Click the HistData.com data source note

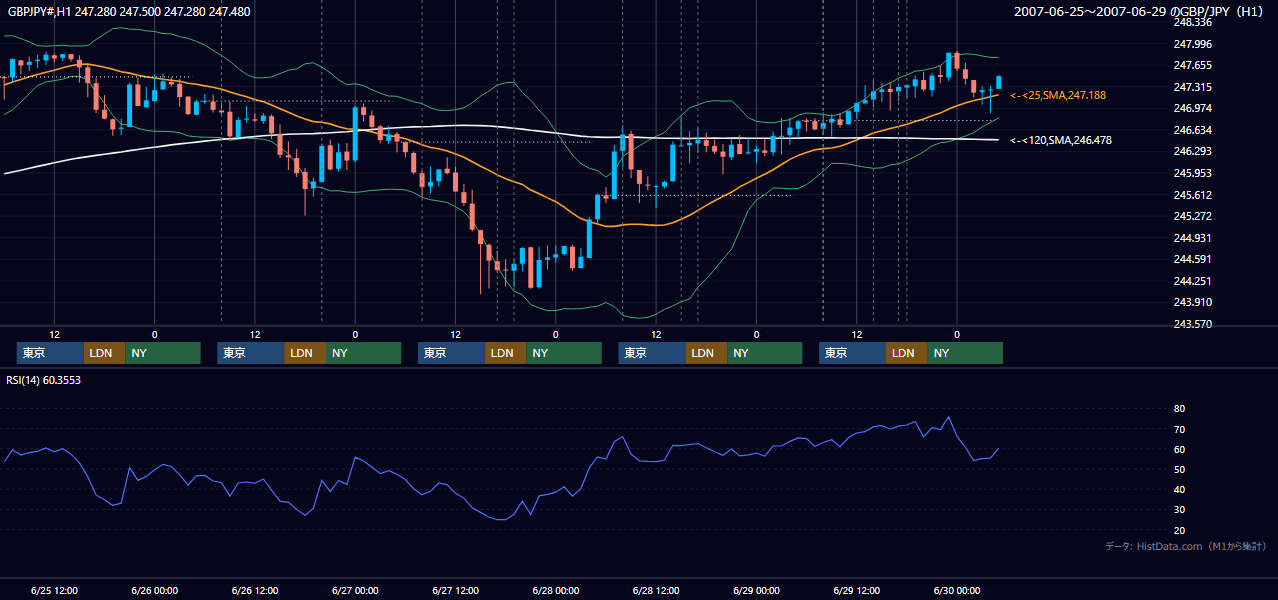[x=1186, y=546]
